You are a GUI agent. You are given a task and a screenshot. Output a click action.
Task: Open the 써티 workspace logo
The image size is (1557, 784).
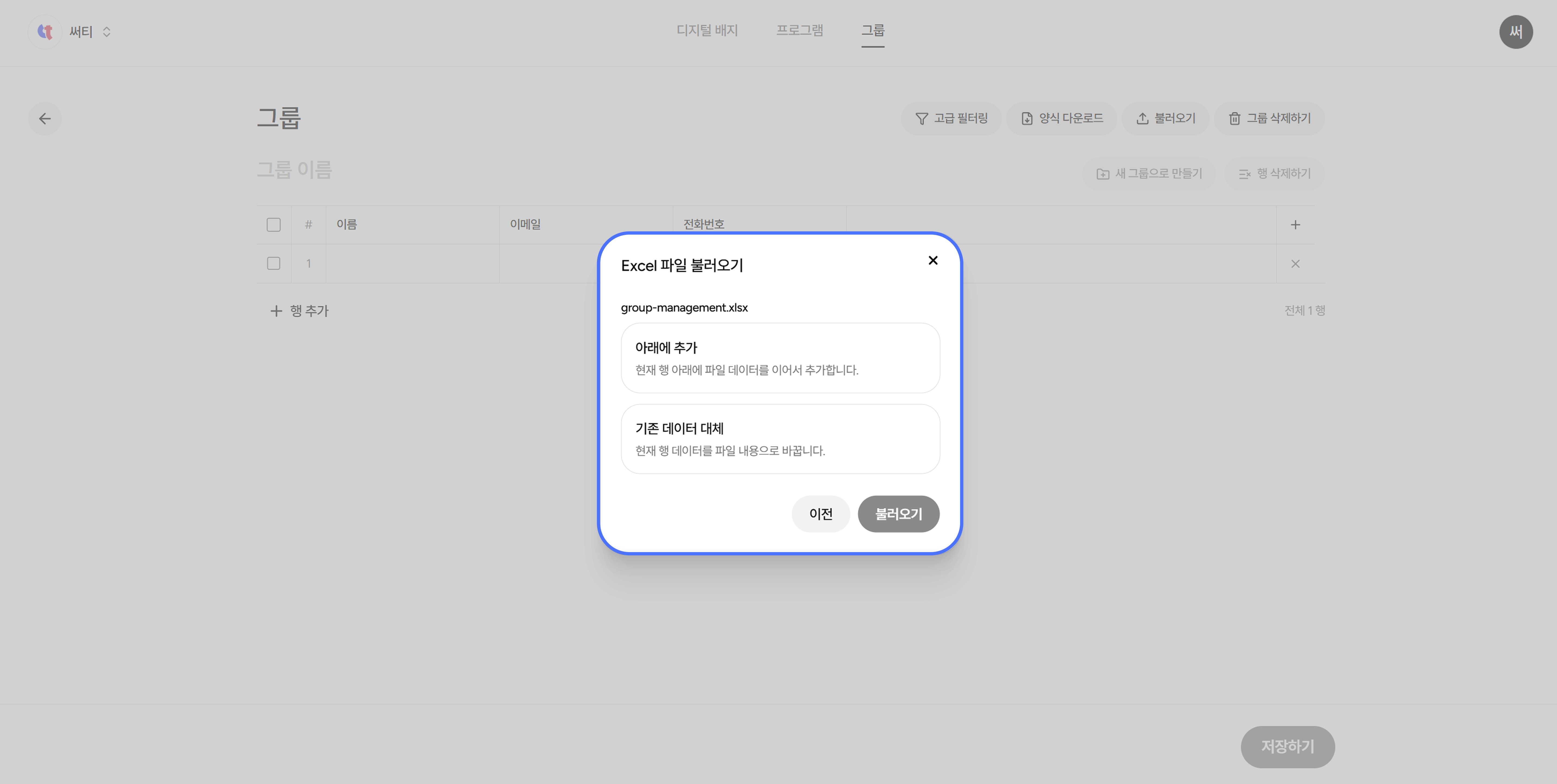click(x=45, y=31)
